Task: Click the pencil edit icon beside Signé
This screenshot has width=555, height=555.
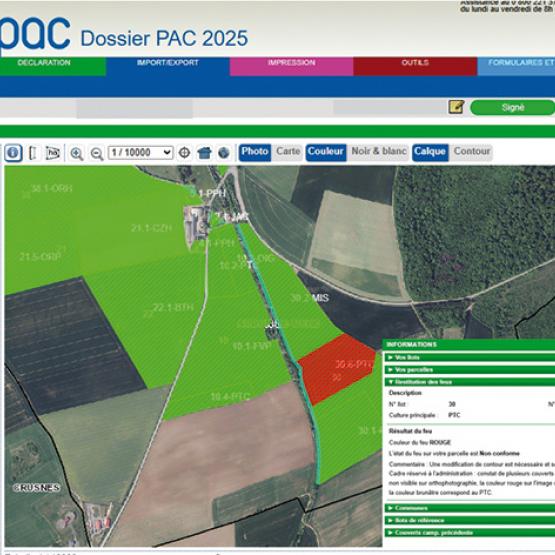Action: point(456,107)
